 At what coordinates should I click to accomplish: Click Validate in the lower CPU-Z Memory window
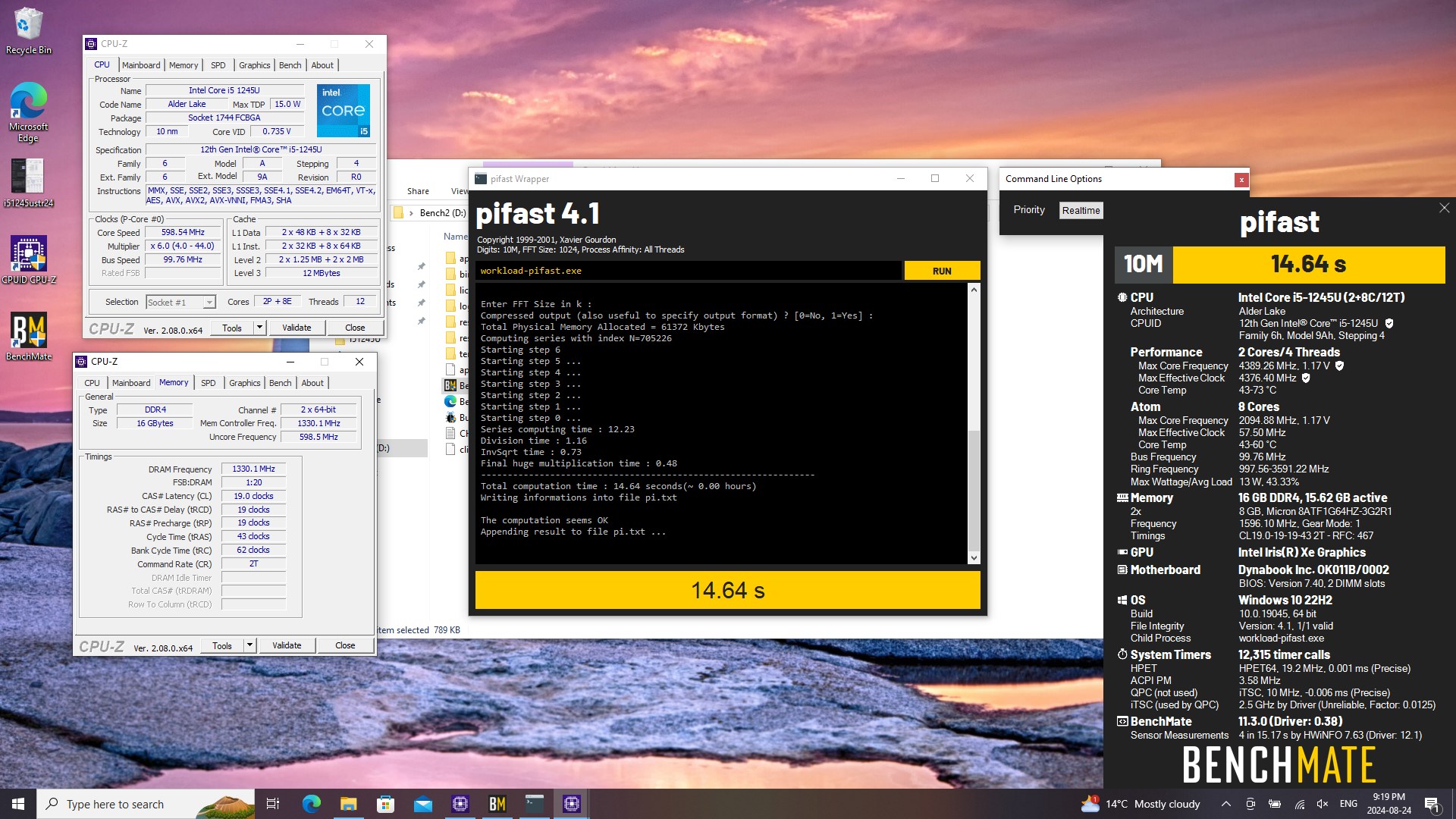point(287,645)
